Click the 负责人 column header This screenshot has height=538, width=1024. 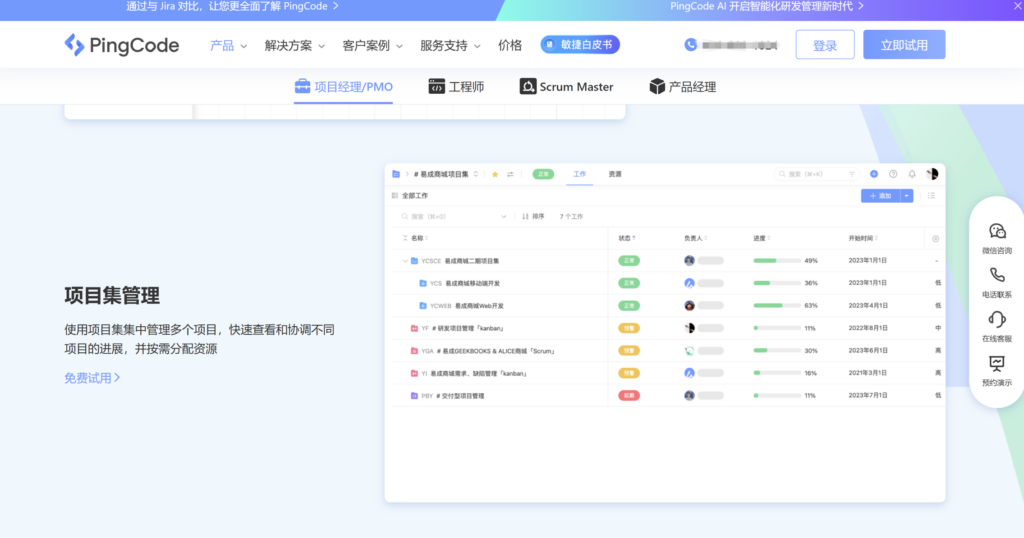(x=696, y=238)
